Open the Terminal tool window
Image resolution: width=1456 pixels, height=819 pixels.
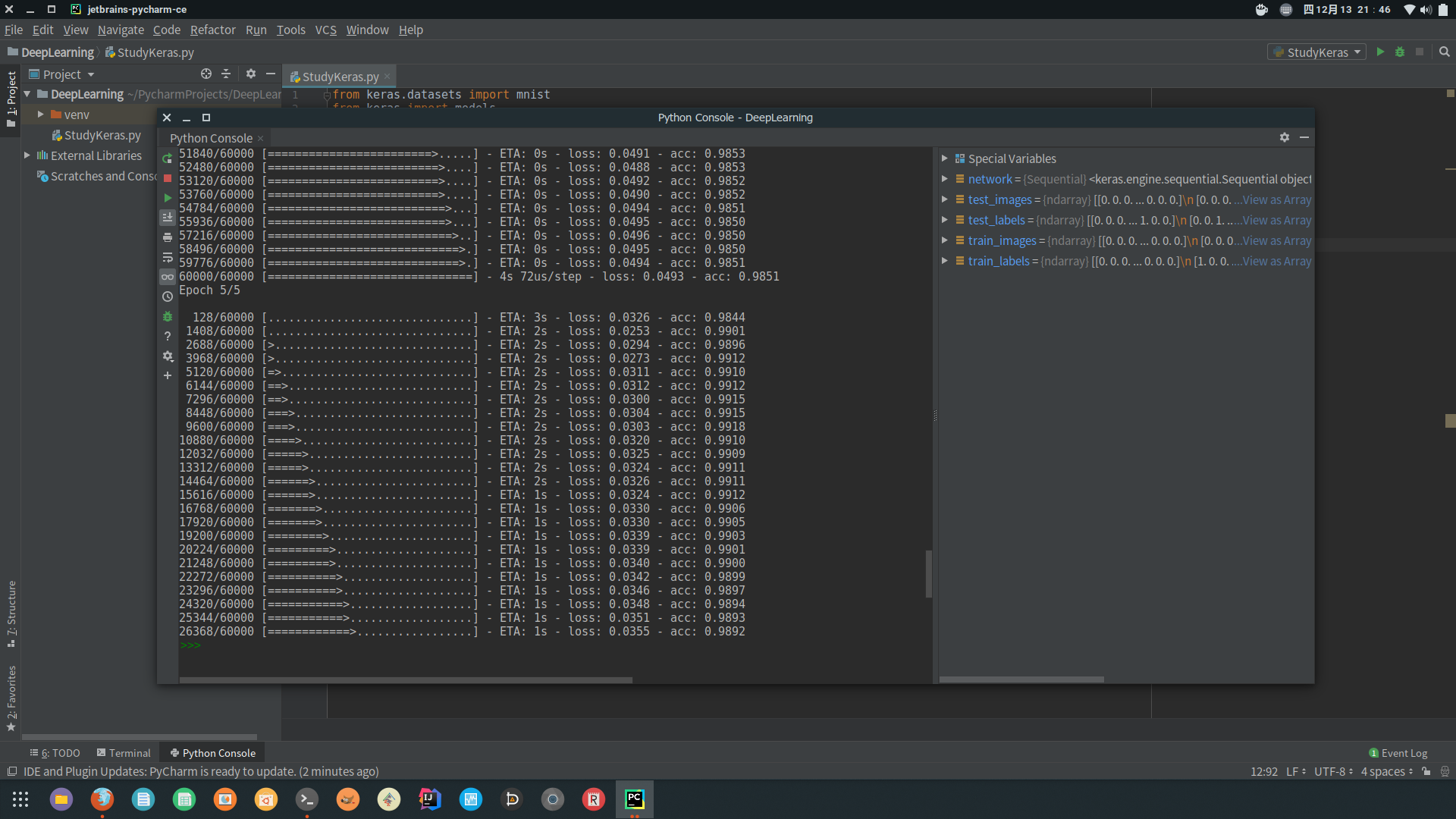click(124, 753)
